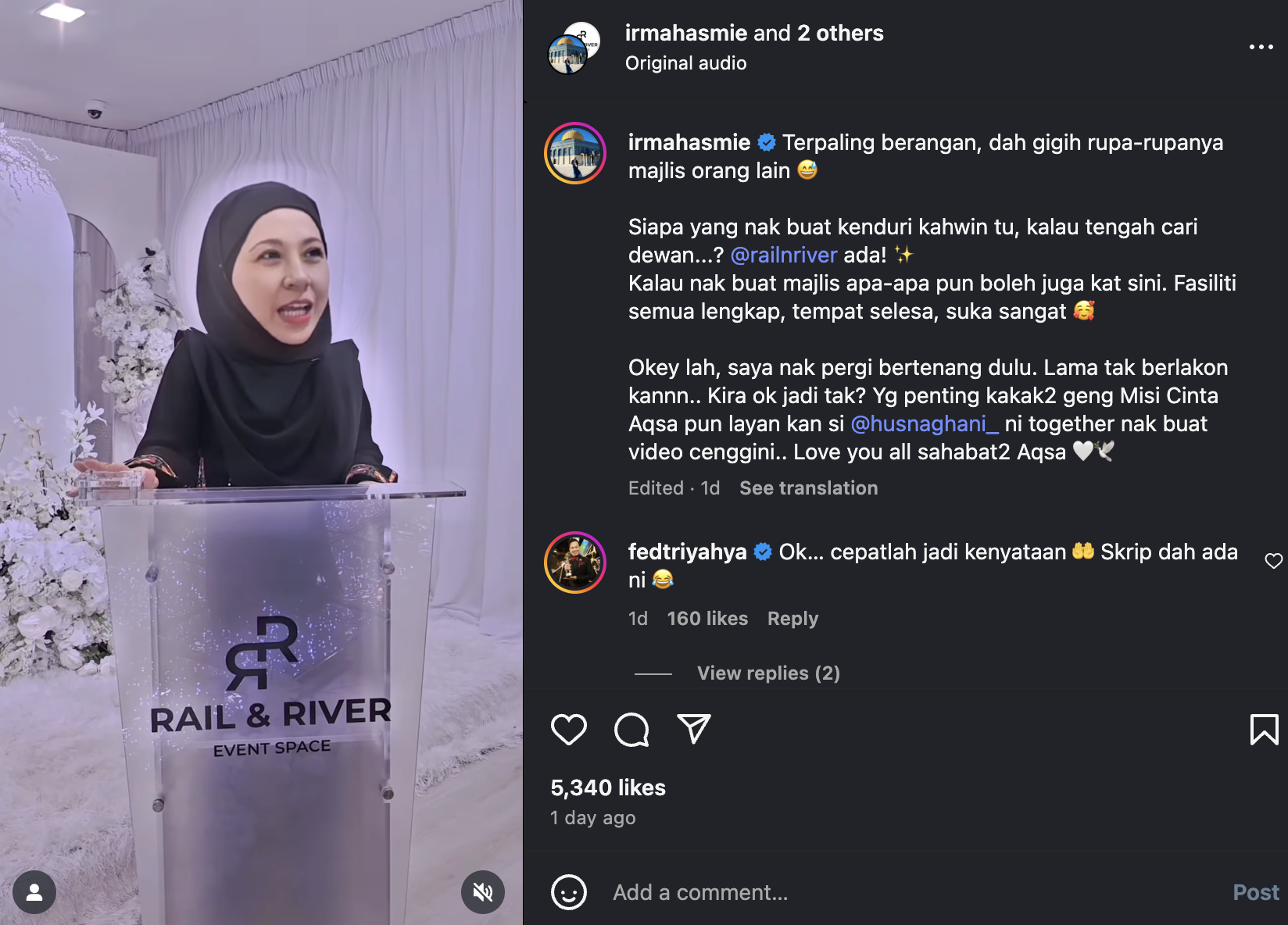Click in the Add a comment field
The width and height of the screenshot is (1288, 925).
point(914,892)
